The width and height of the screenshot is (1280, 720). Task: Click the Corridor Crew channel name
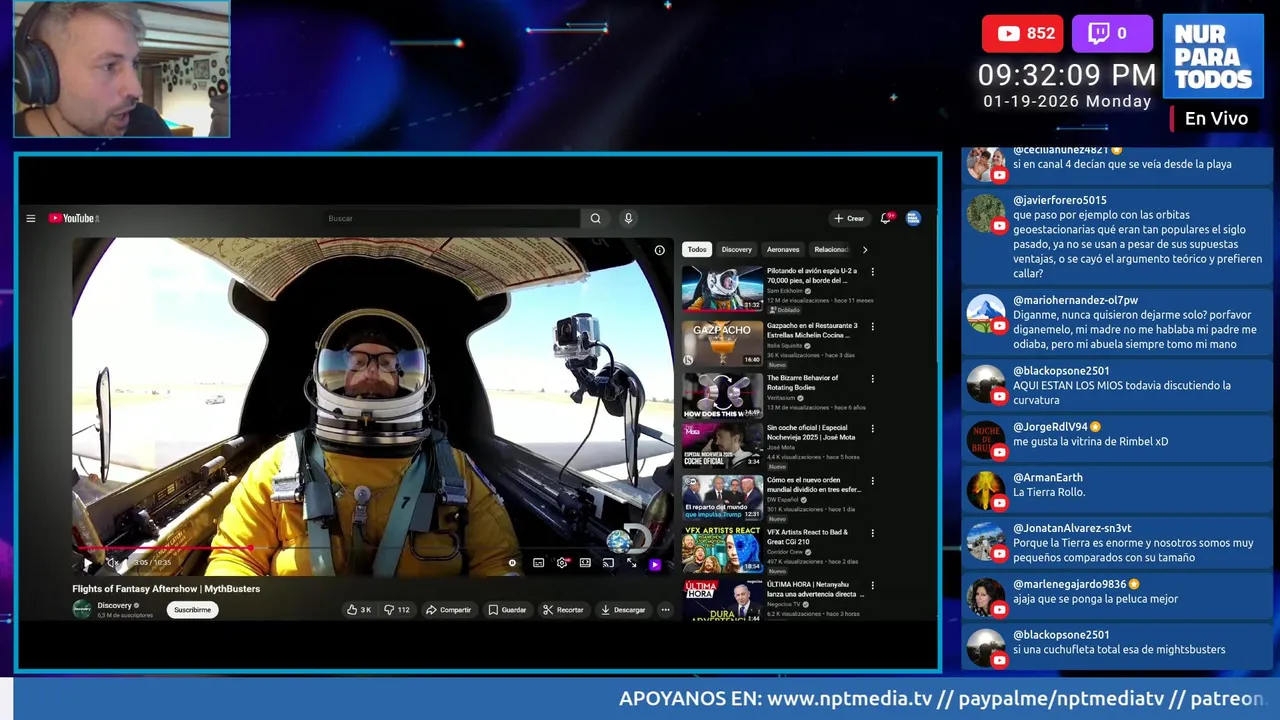pyautogui.click(x=785, y=552)
